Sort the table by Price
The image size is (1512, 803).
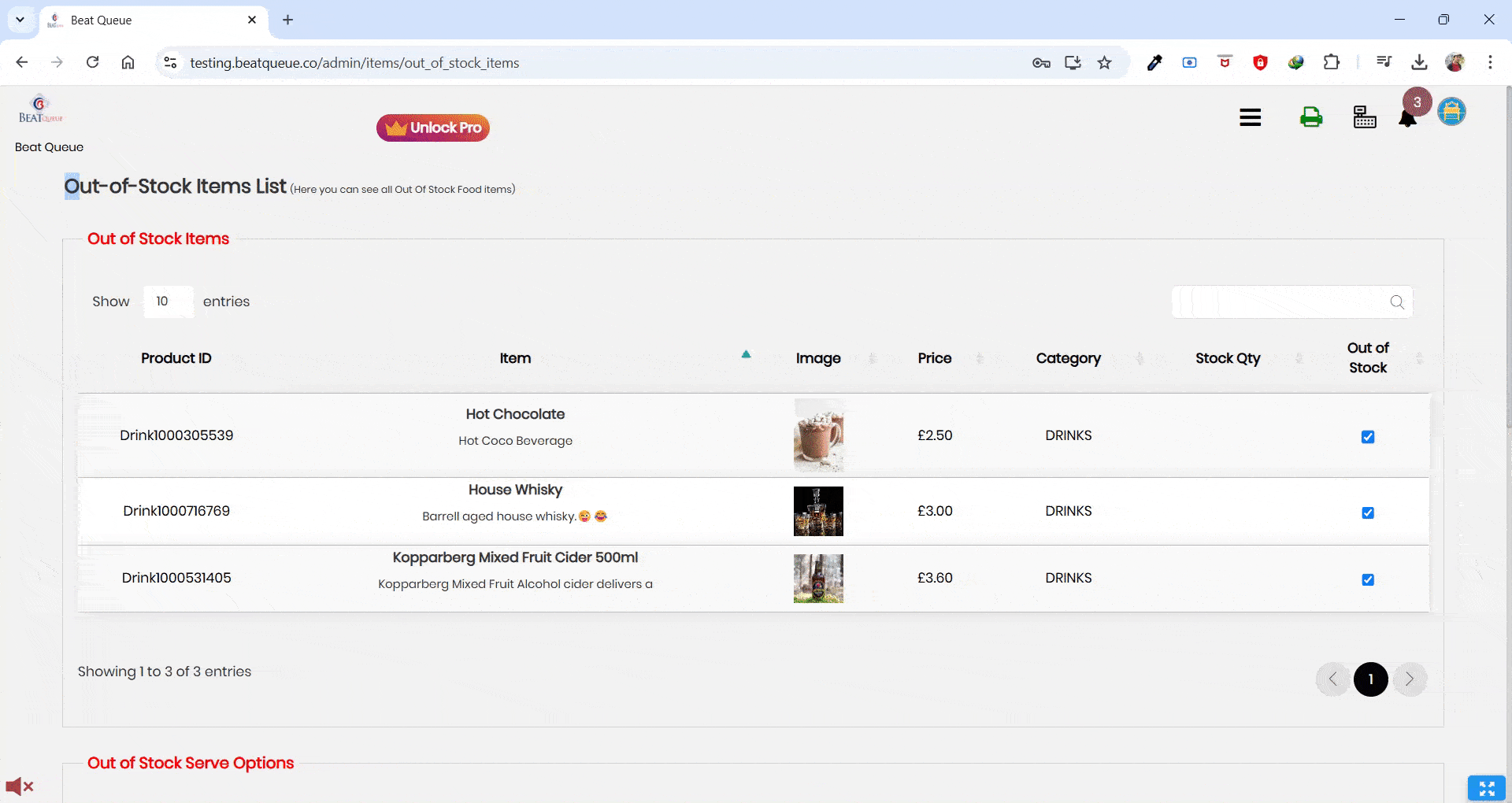934,358
